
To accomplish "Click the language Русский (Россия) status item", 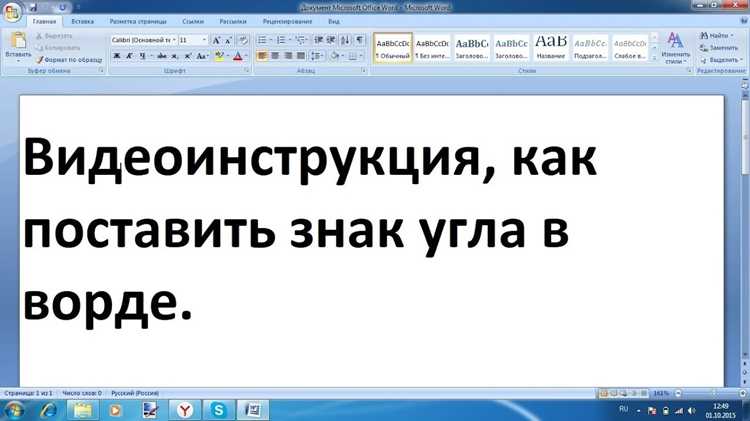I will coord(135,393).
